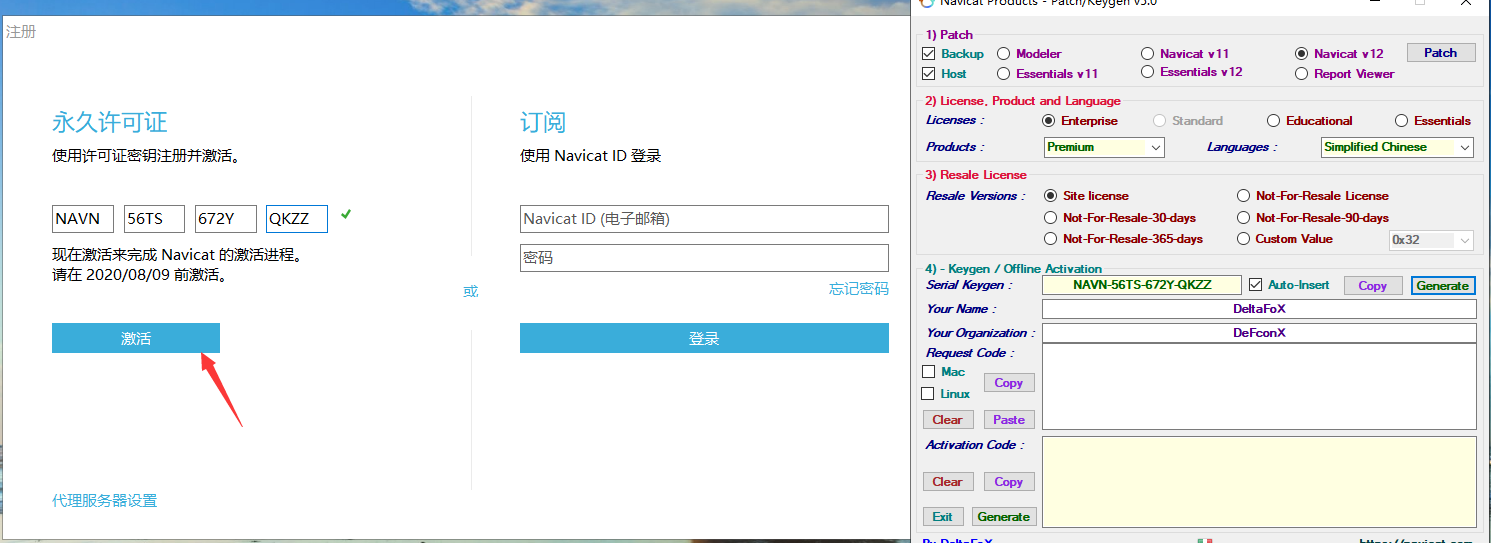Image resolution: width=1491 pixels, height=543 pixels.
Task: Select the Report Viewer radio button
Action: (x=1301, y=74)
